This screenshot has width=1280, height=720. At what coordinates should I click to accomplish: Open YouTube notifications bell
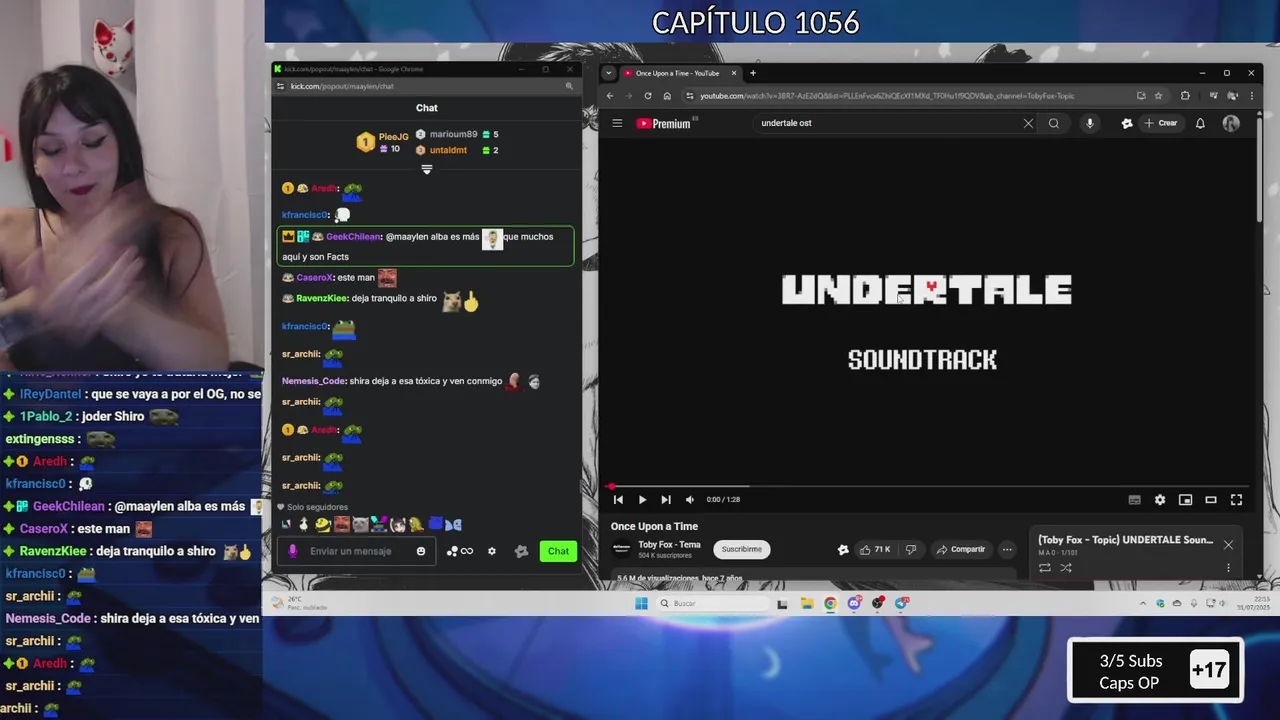click(1200, 123)
